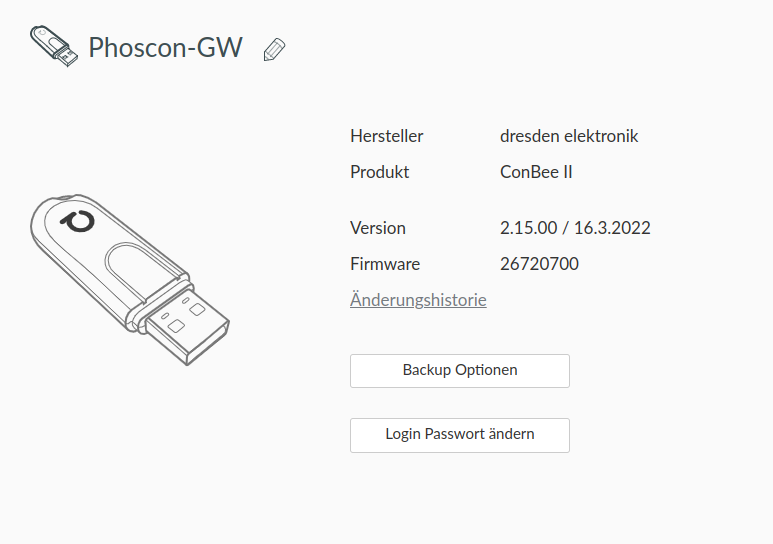Image resolution: width=773 pixels, height=544 pixels.
Task: Click the Firmware label
Action: (385, 264)
